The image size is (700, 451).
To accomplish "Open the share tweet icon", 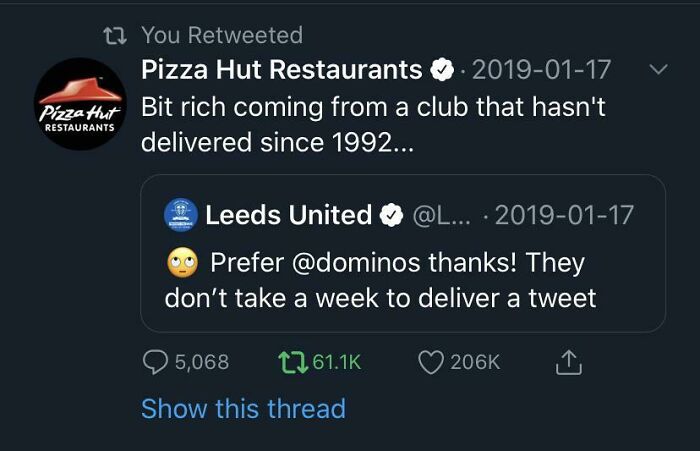I will 568,362.
